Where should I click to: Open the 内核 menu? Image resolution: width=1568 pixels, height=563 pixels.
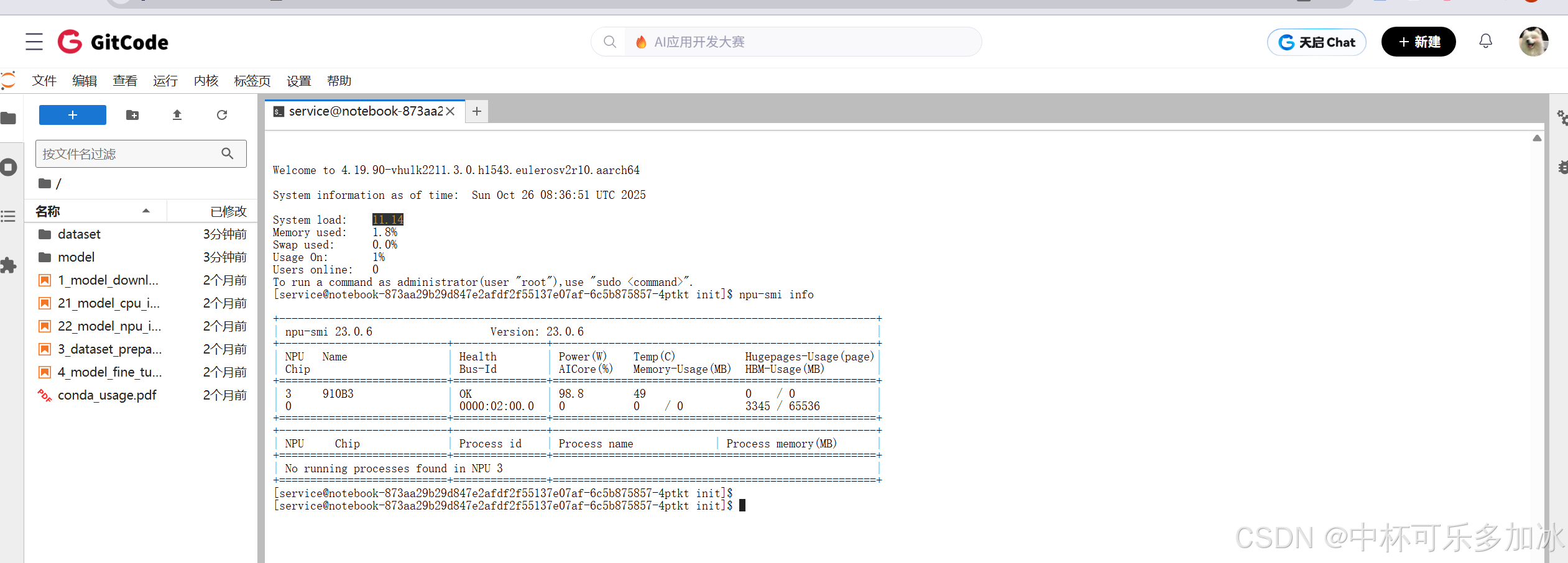(x=206, y=81)
